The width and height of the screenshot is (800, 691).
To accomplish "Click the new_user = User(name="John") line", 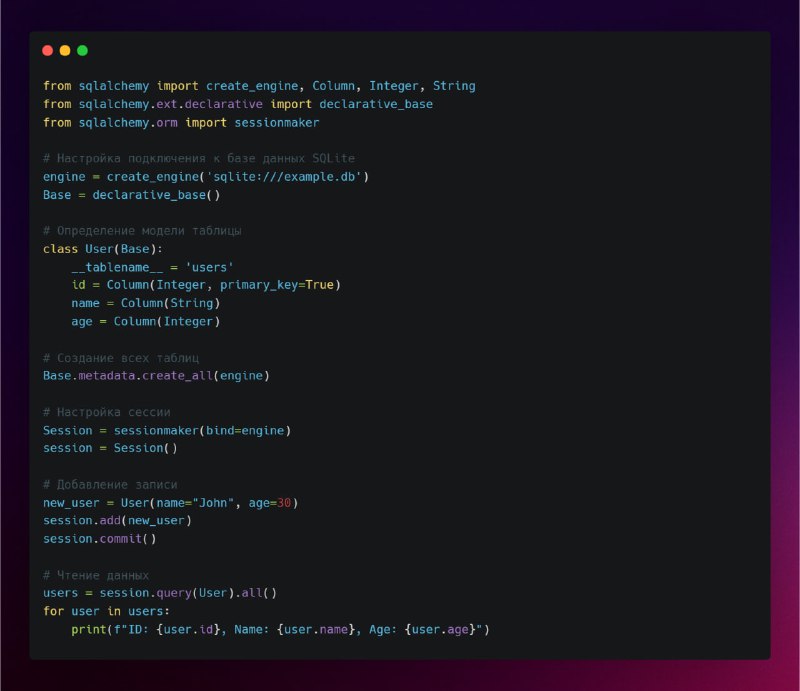I will pos(170,503).
